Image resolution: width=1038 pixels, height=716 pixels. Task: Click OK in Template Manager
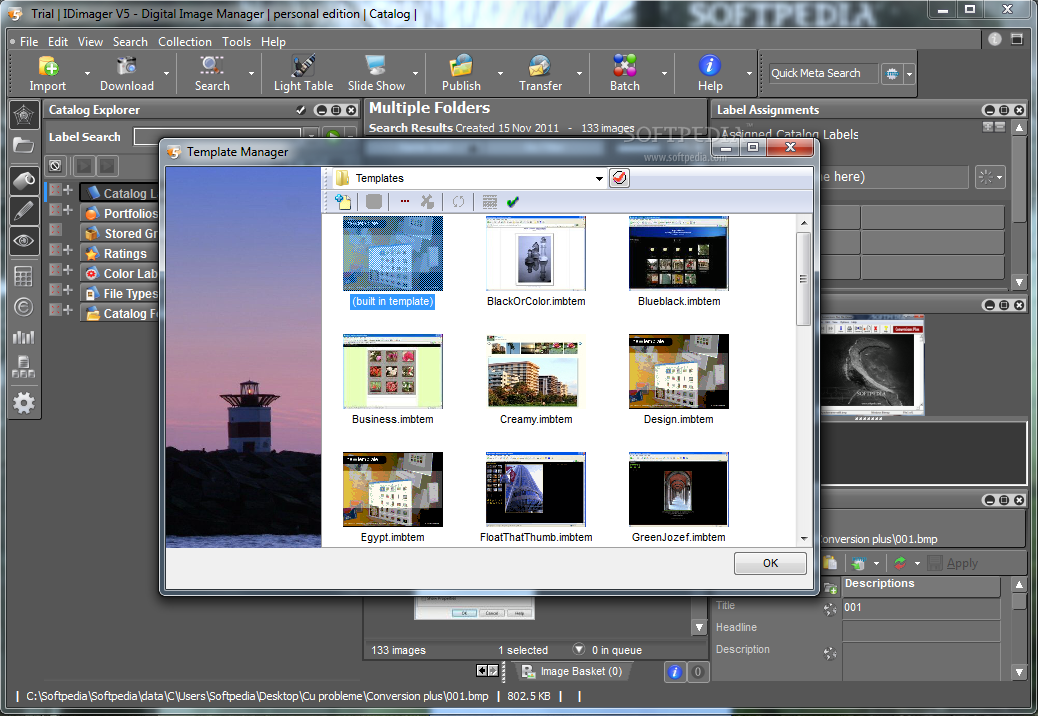(x=770, y=563)
